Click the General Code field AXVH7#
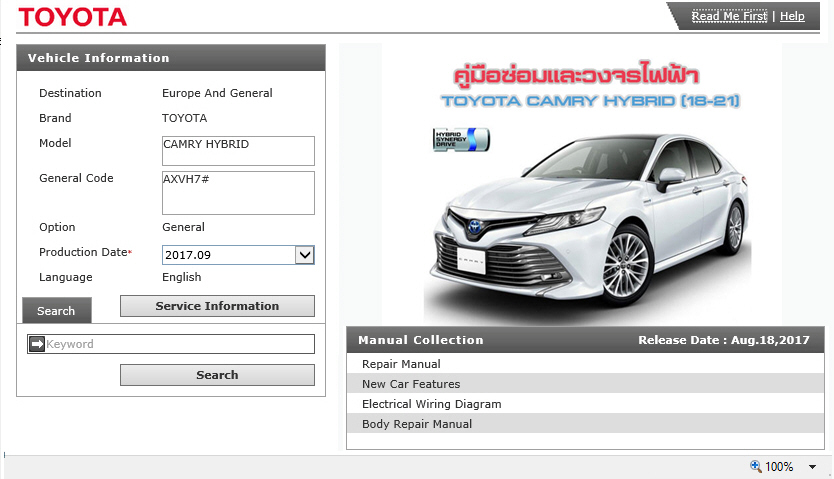 point(238,193)
